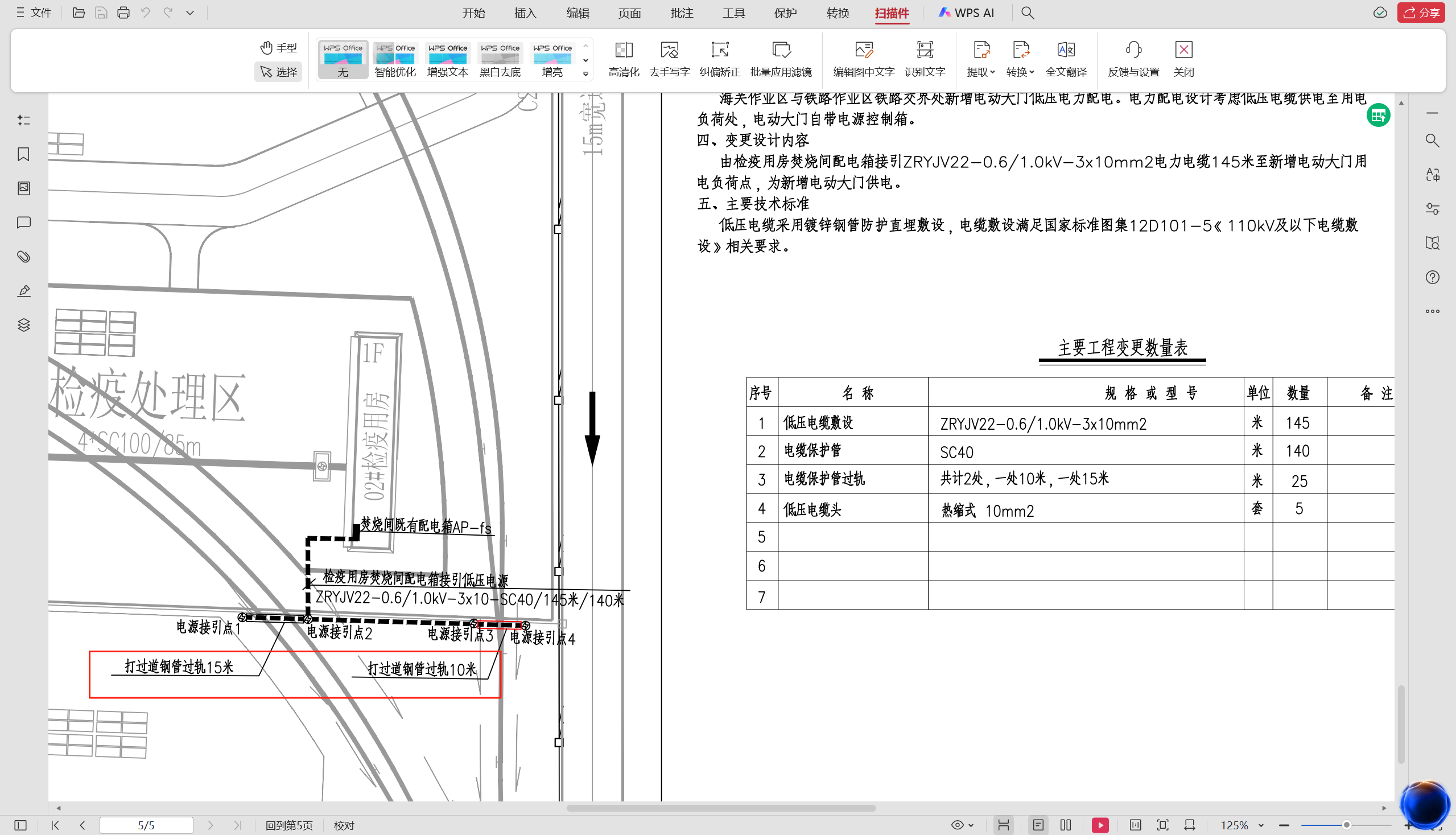Activate the 选择 selection tool
The width and height of the screenshot is (1456, 835).
click(x=279, y=72)
